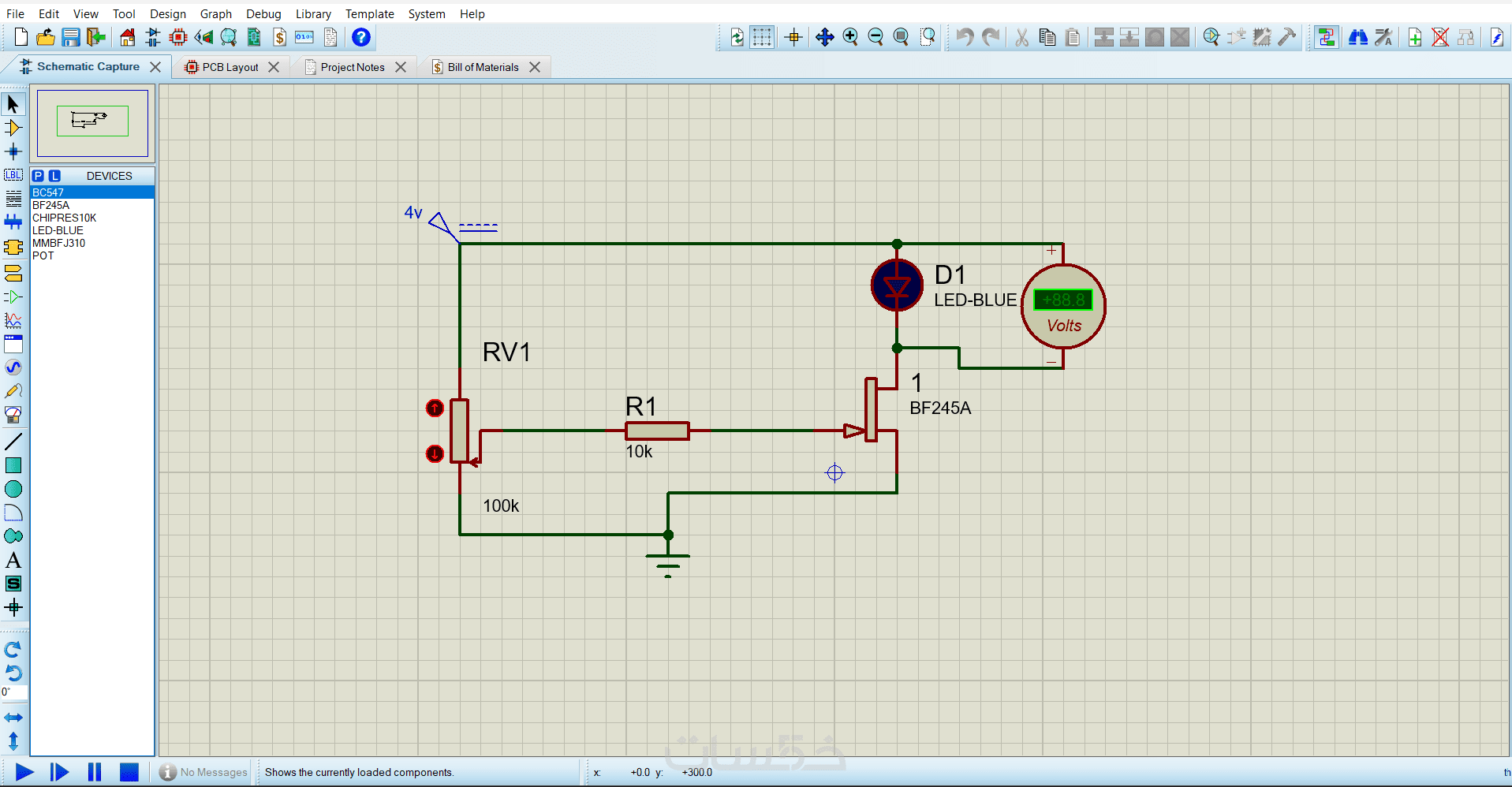Viewport: 1512px width, 787px height.
Task: Remove sheet with the red X icon
Action: 1440,37
